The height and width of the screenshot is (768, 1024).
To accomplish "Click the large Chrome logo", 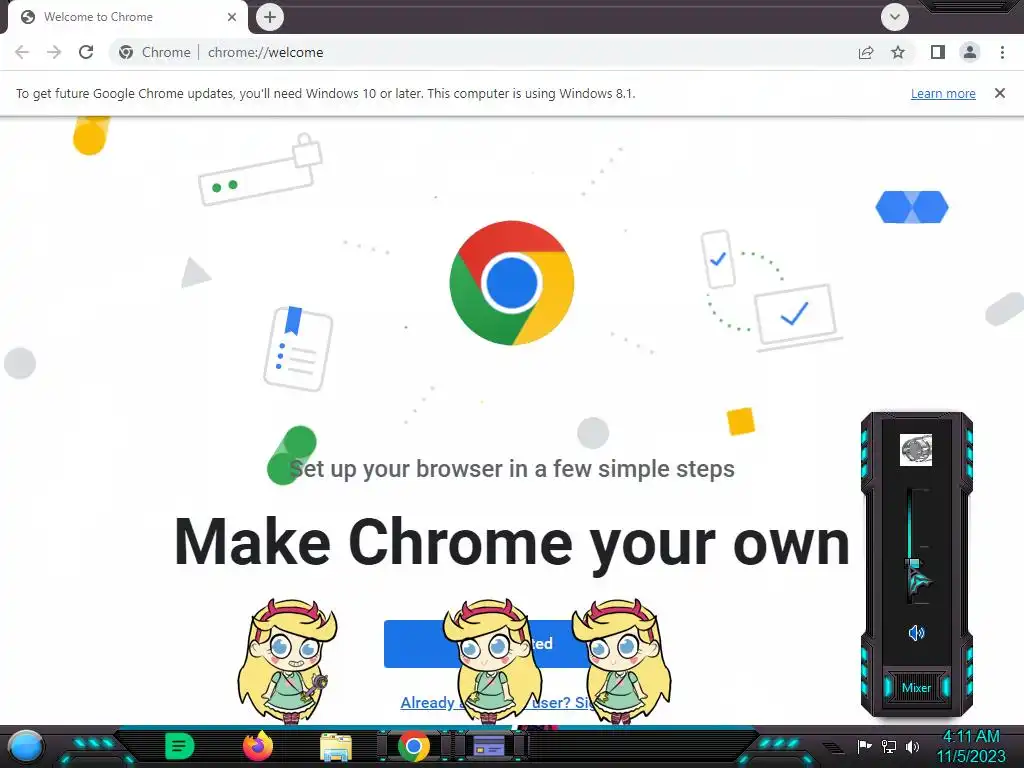I will click(512, 283).
